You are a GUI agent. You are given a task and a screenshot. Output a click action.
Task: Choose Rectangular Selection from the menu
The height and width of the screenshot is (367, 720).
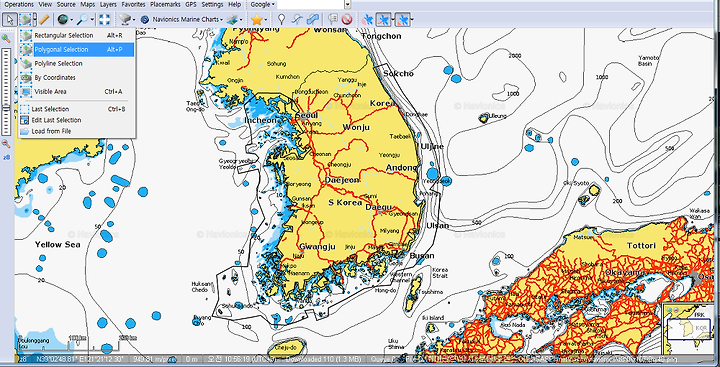click(x=77, y=35)
